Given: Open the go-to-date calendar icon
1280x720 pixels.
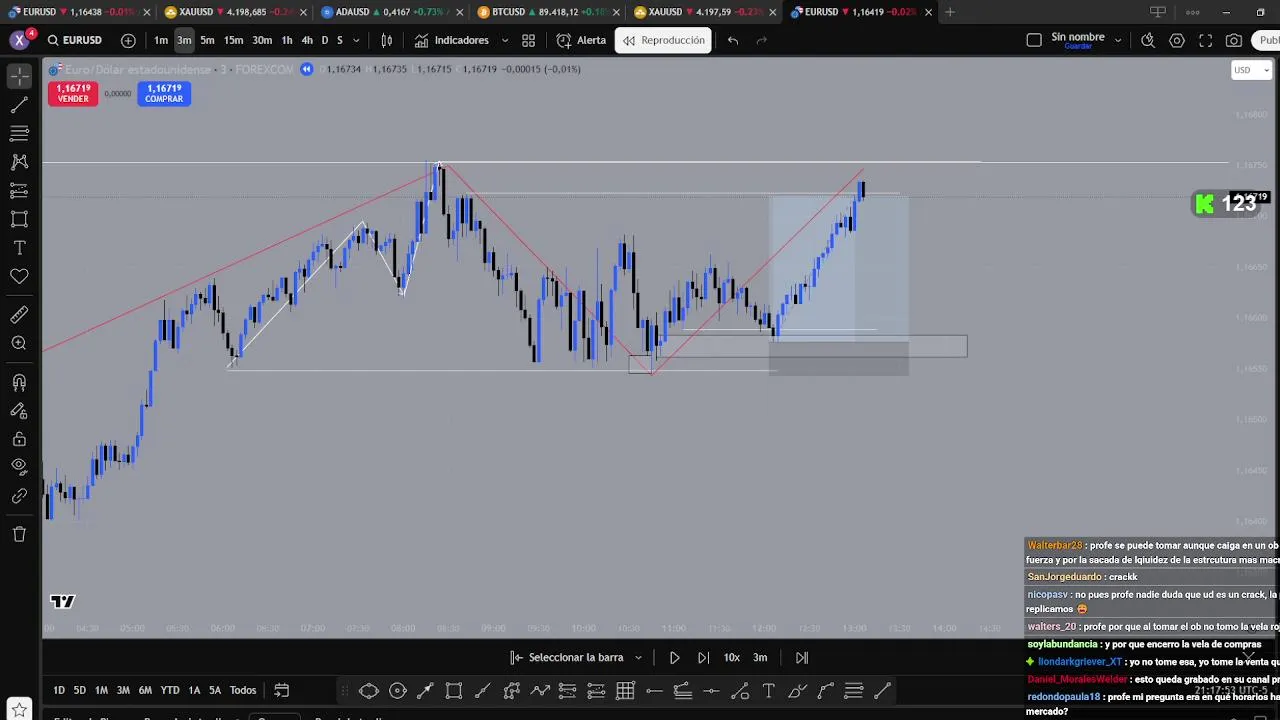Looking at the screenshot, I should (282, 690).
